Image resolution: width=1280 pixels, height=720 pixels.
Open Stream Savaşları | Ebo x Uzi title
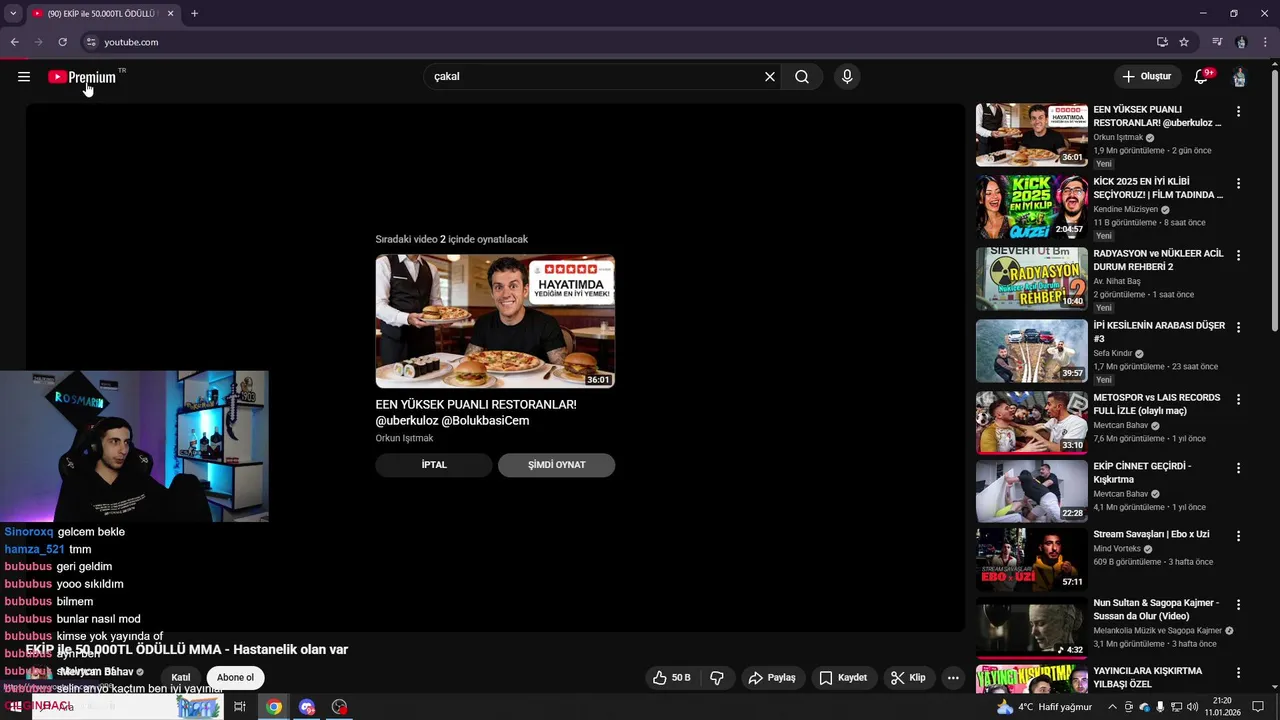click(x=1151, y=534)
